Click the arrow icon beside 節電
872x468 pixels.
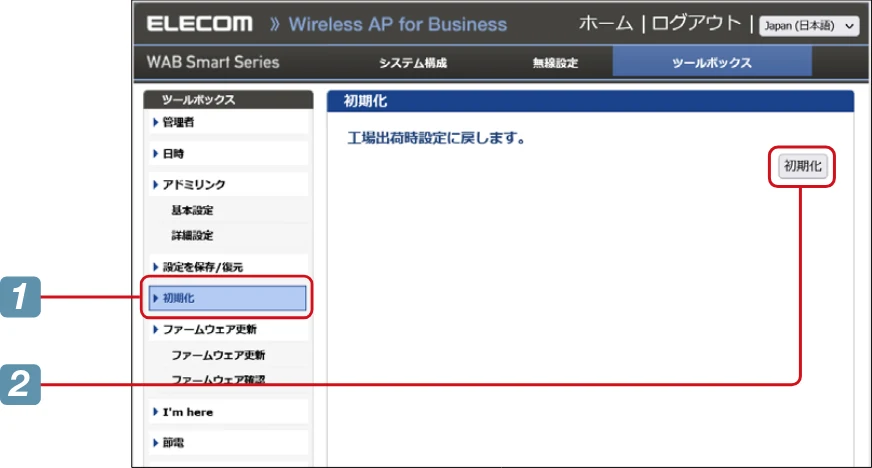coord(156,442)
